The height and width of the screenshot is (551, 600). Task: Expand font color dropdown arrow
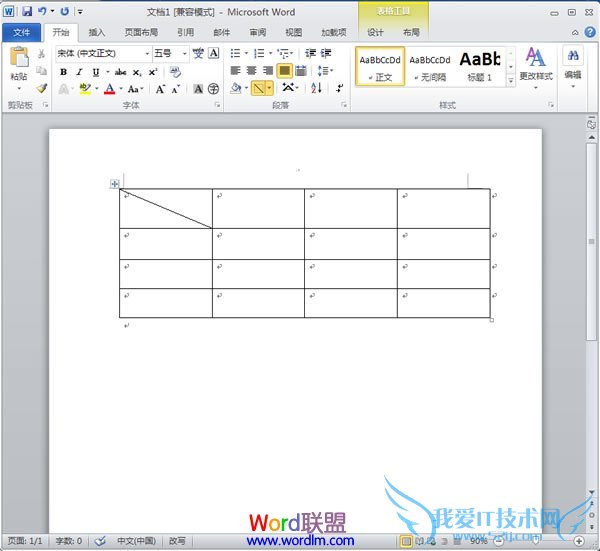coord(121,89)
